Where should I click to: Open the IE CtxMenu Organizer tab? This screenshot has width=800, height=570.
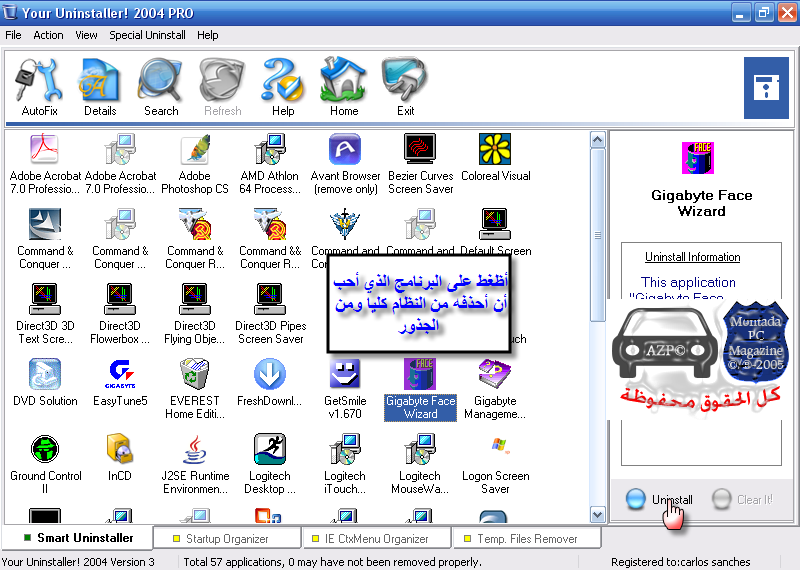pyautogui.click(x=376, y=538)
